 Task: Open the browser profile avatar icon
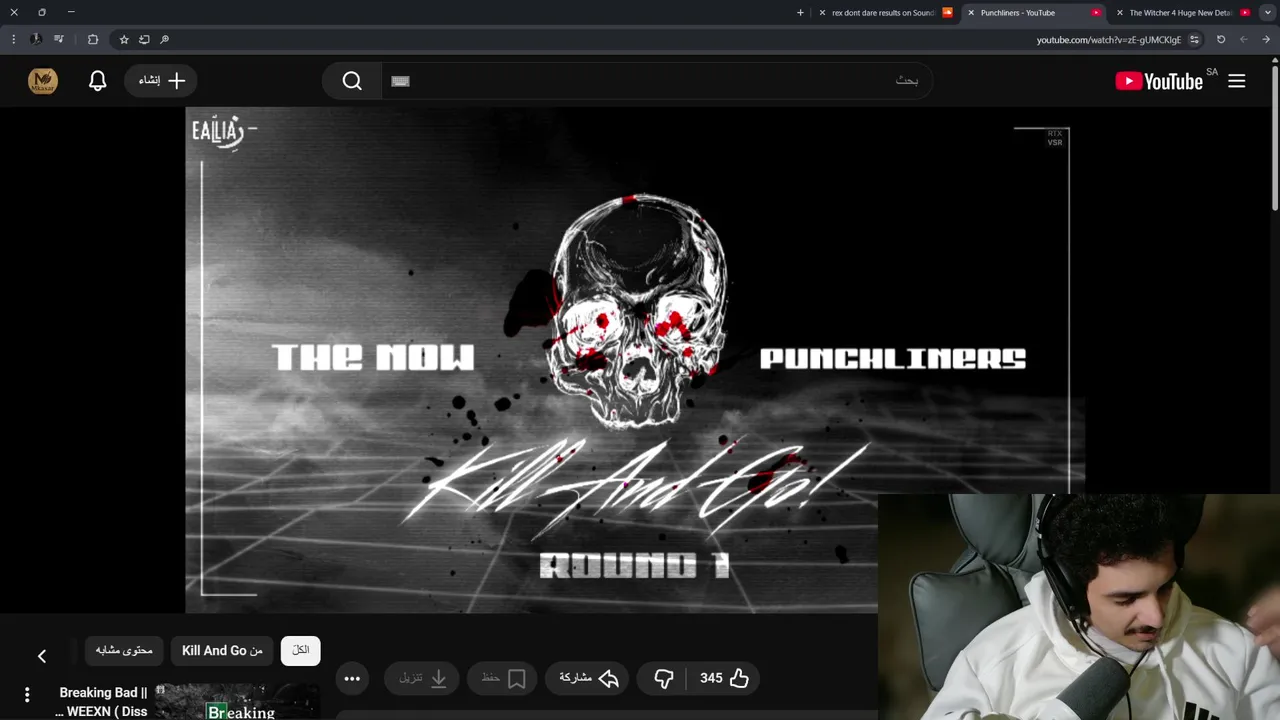point(36,39)
